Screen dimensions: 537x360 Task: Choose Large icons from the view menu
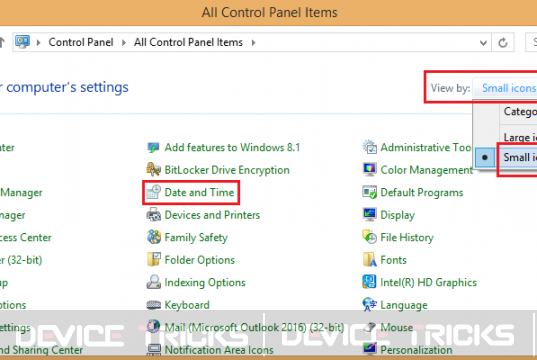pyautogui.click(x=520, y=137)
